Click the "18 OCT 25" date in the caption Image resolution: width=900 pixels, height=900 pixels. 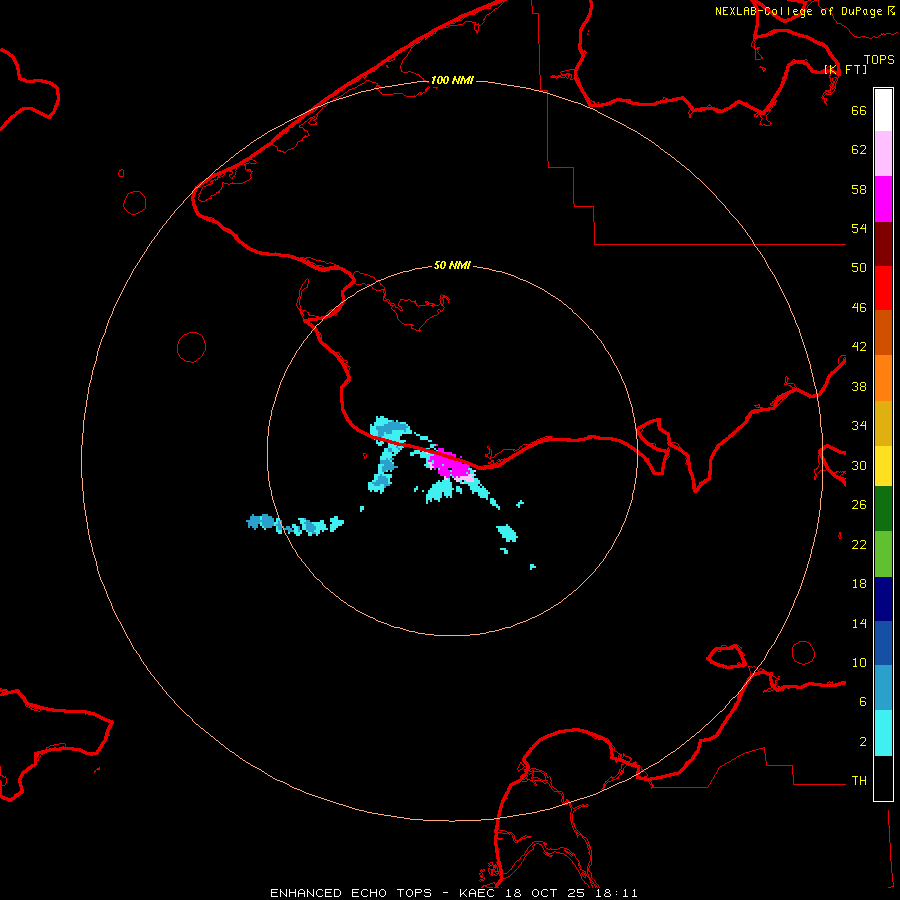click(x=544, y=893)
